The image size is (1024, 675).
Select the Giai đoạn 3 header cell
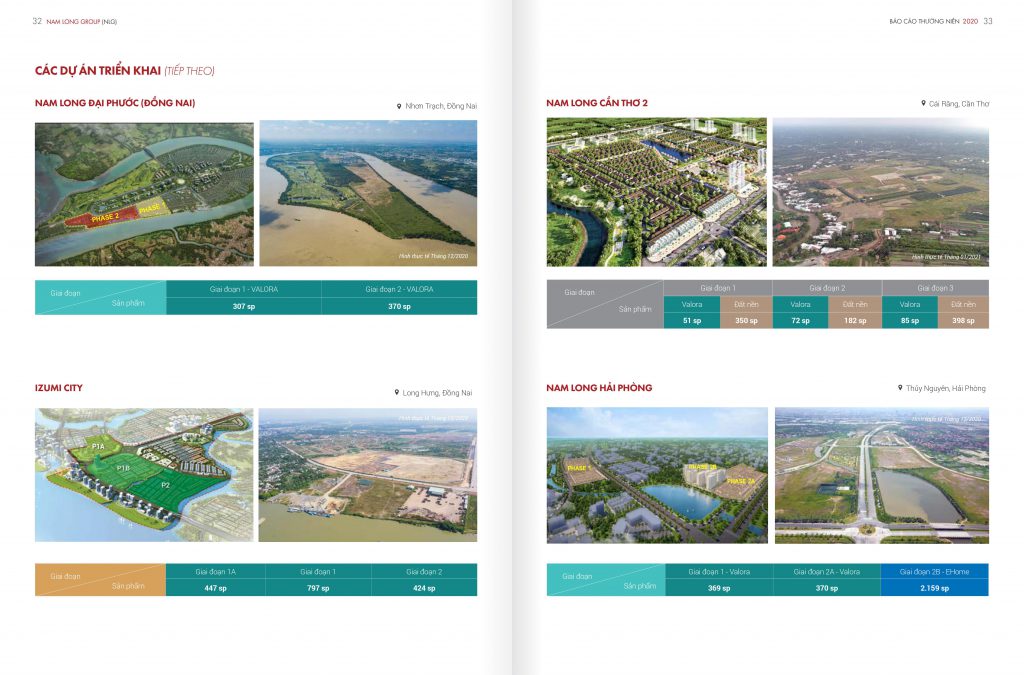935,288
